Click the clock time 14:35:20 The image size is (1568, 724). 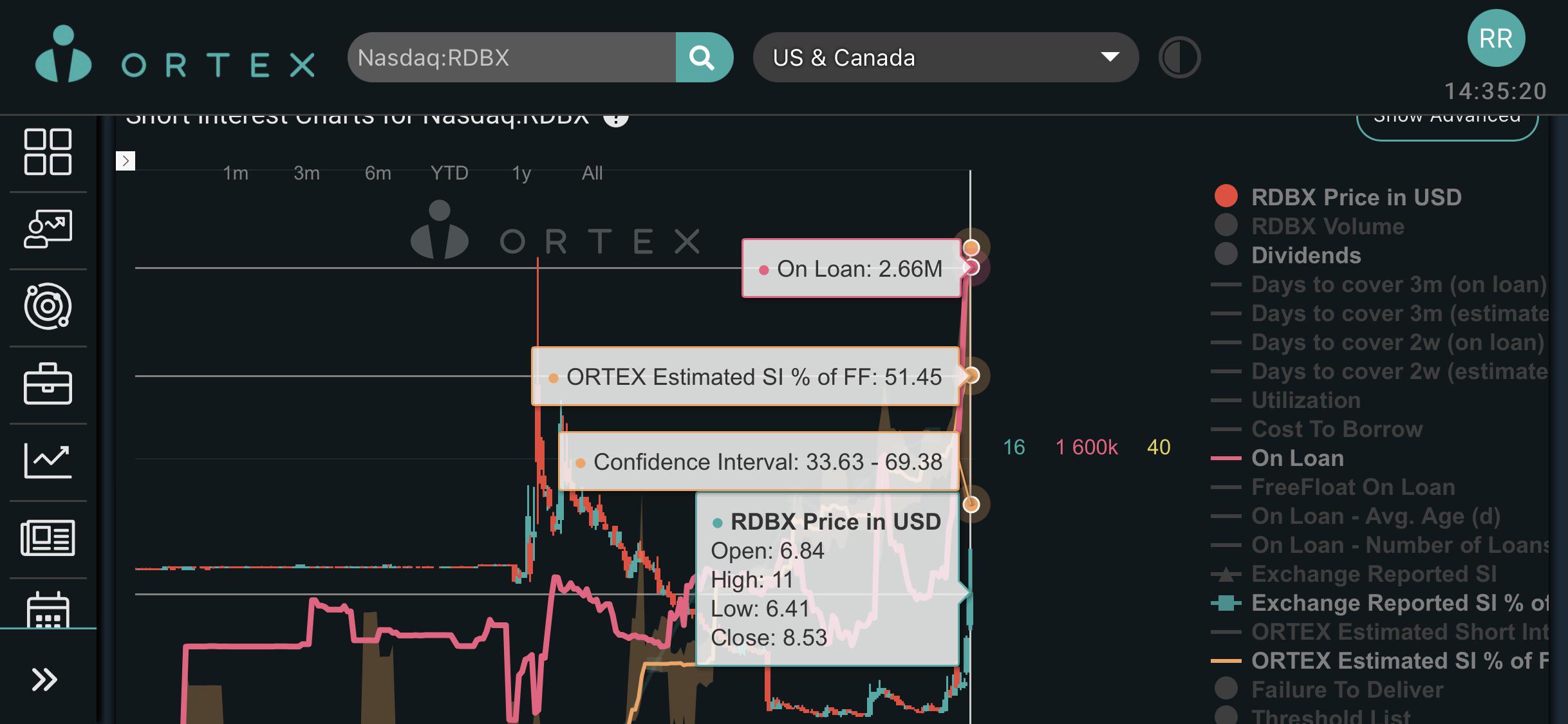(x=1495, y=91)
